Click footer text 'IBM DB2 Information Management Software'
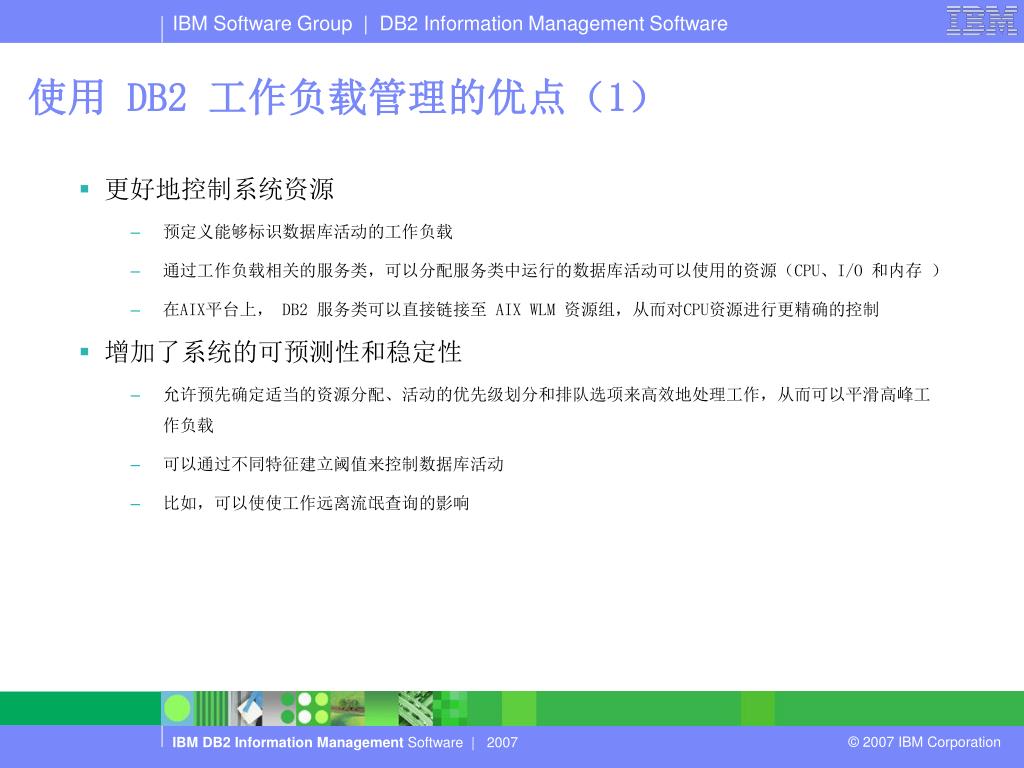Screen dimensions: 1024x768 [x=317, y=743]
